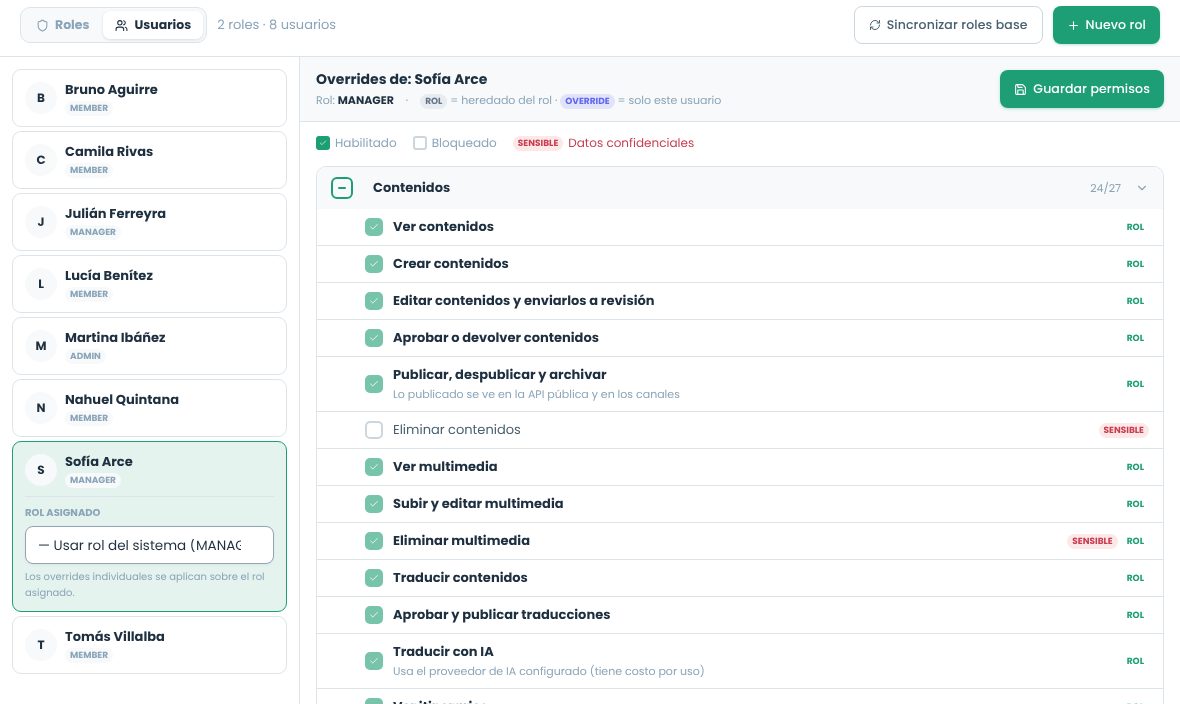Uncheck the Ver multimedia permission
The width and height of the screenshot is (1180, 704).
[374, 467]
